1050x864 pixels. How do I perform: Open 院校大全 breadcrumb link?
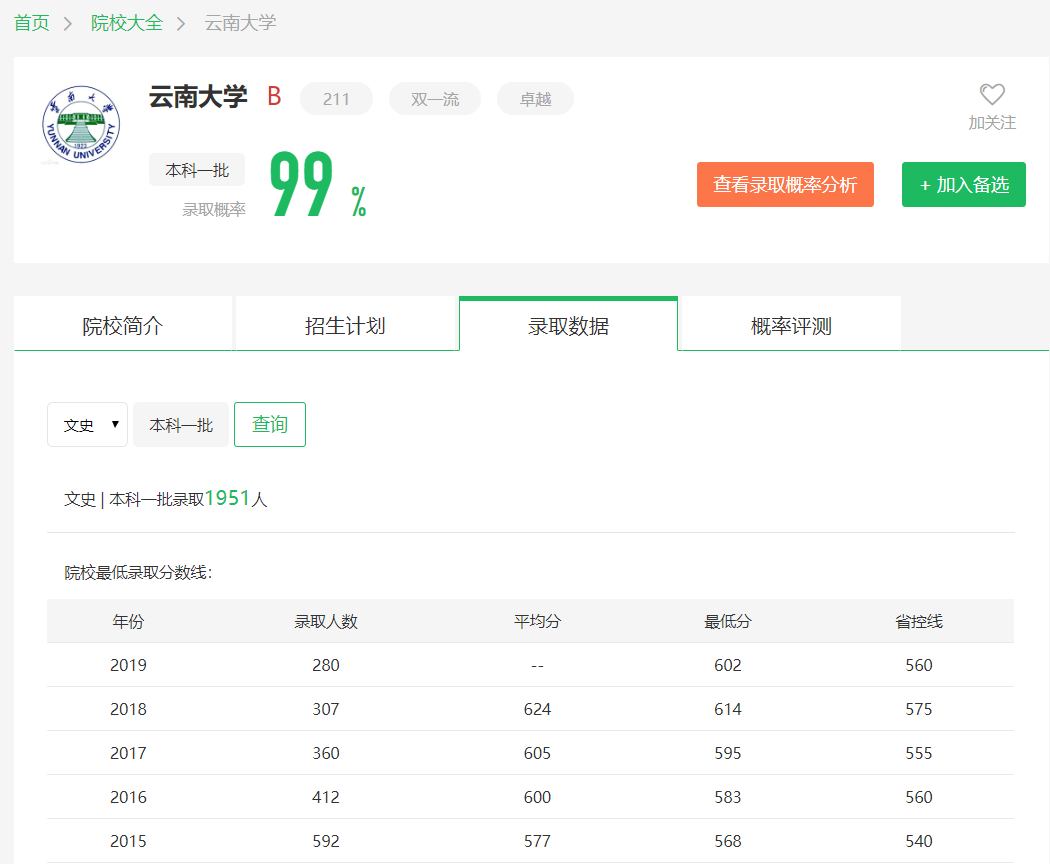coord(127,23)
